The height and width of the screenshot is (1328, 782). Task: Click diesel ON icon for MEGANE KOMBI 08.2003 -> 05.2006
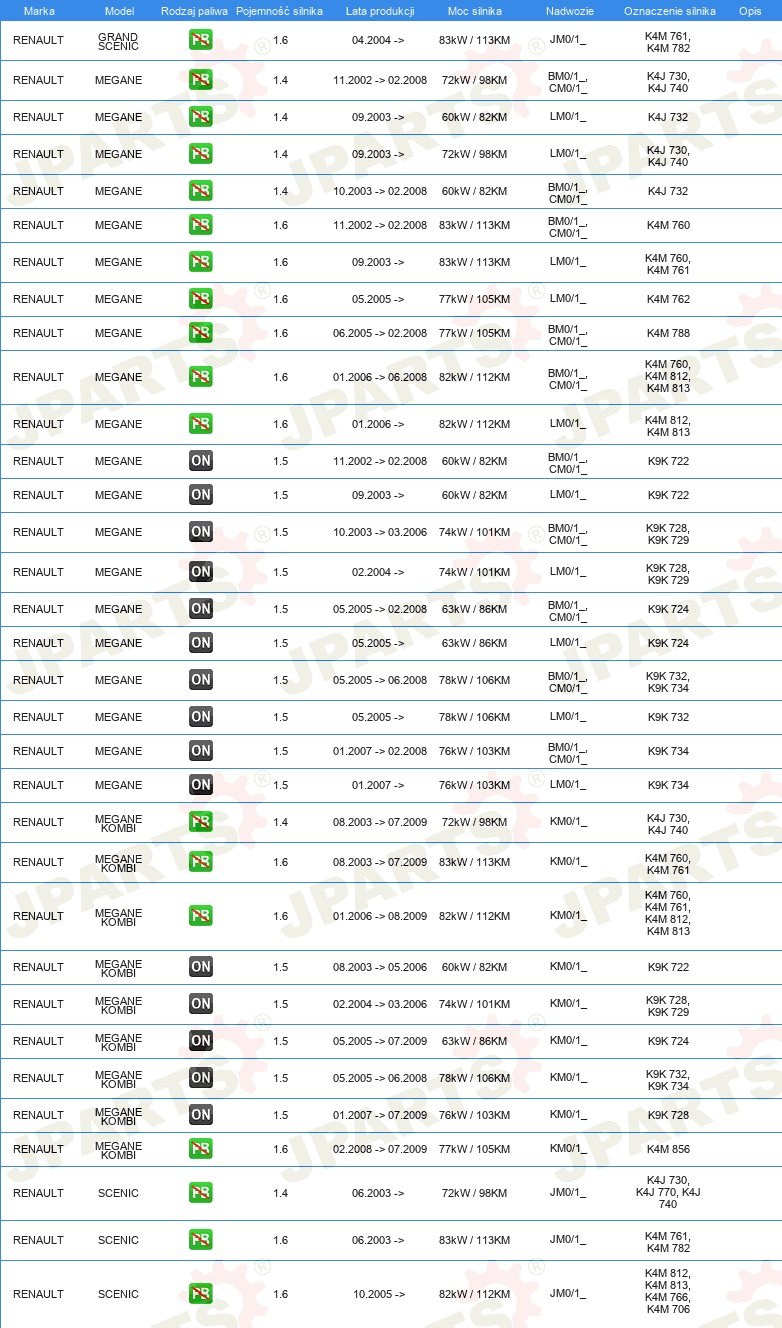pos(201,967)
